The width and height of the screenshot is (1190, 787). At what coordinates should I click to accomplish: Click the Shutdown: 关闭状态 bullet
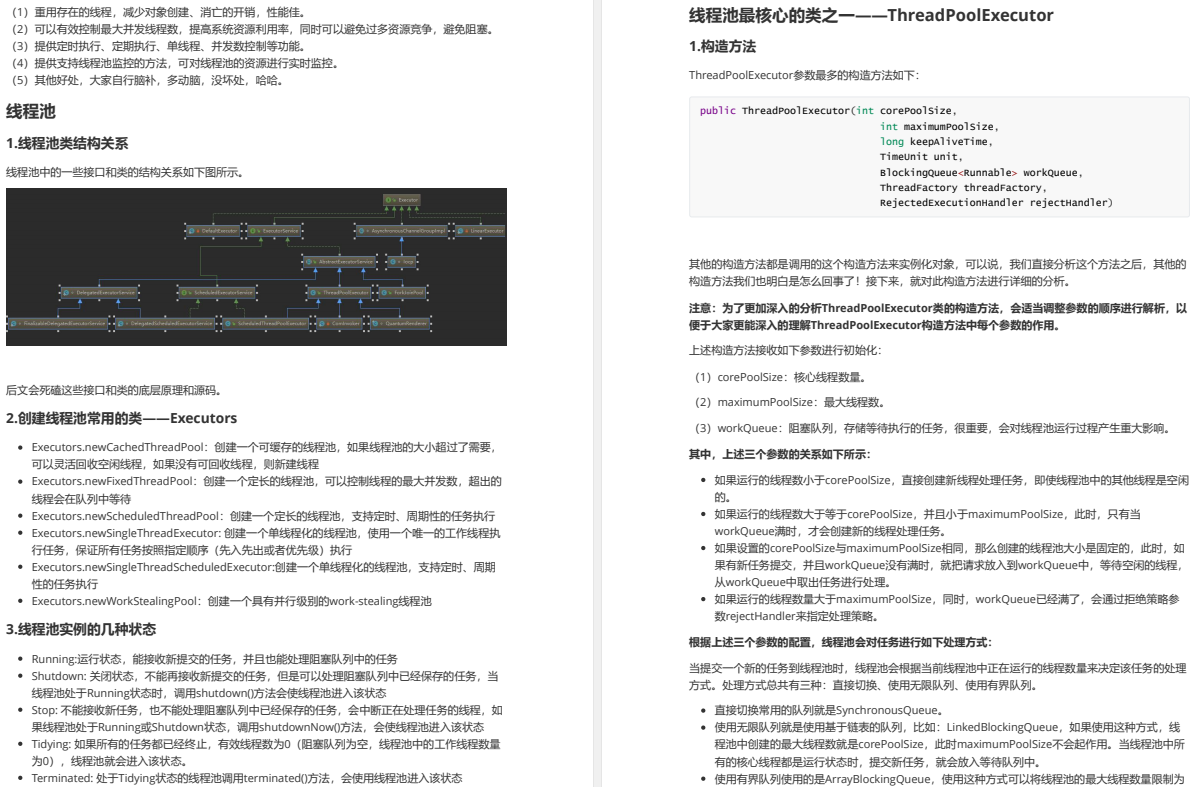coord(265,685)
